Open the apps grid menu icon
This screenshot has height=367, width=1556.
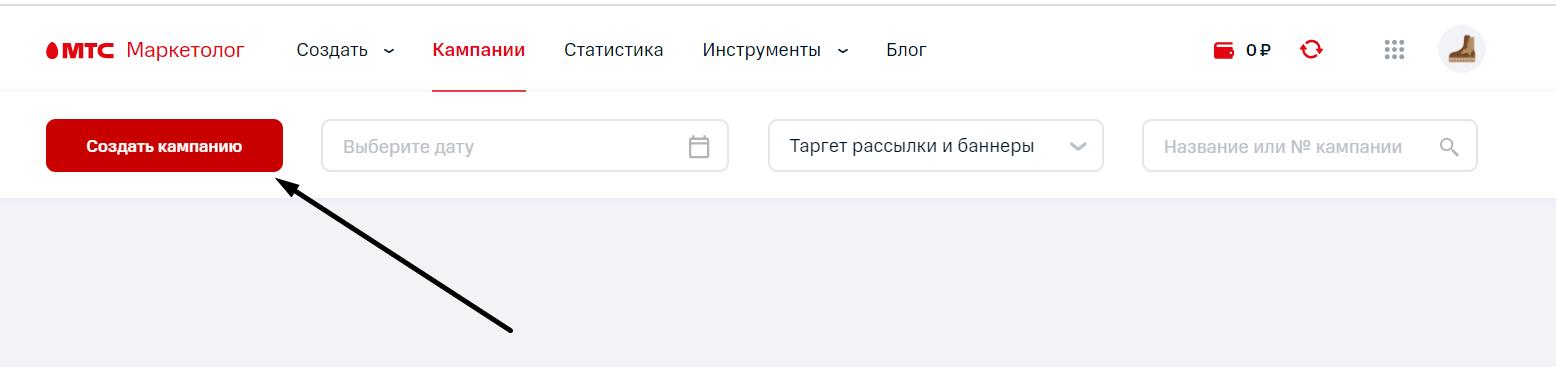[1394, 49]
